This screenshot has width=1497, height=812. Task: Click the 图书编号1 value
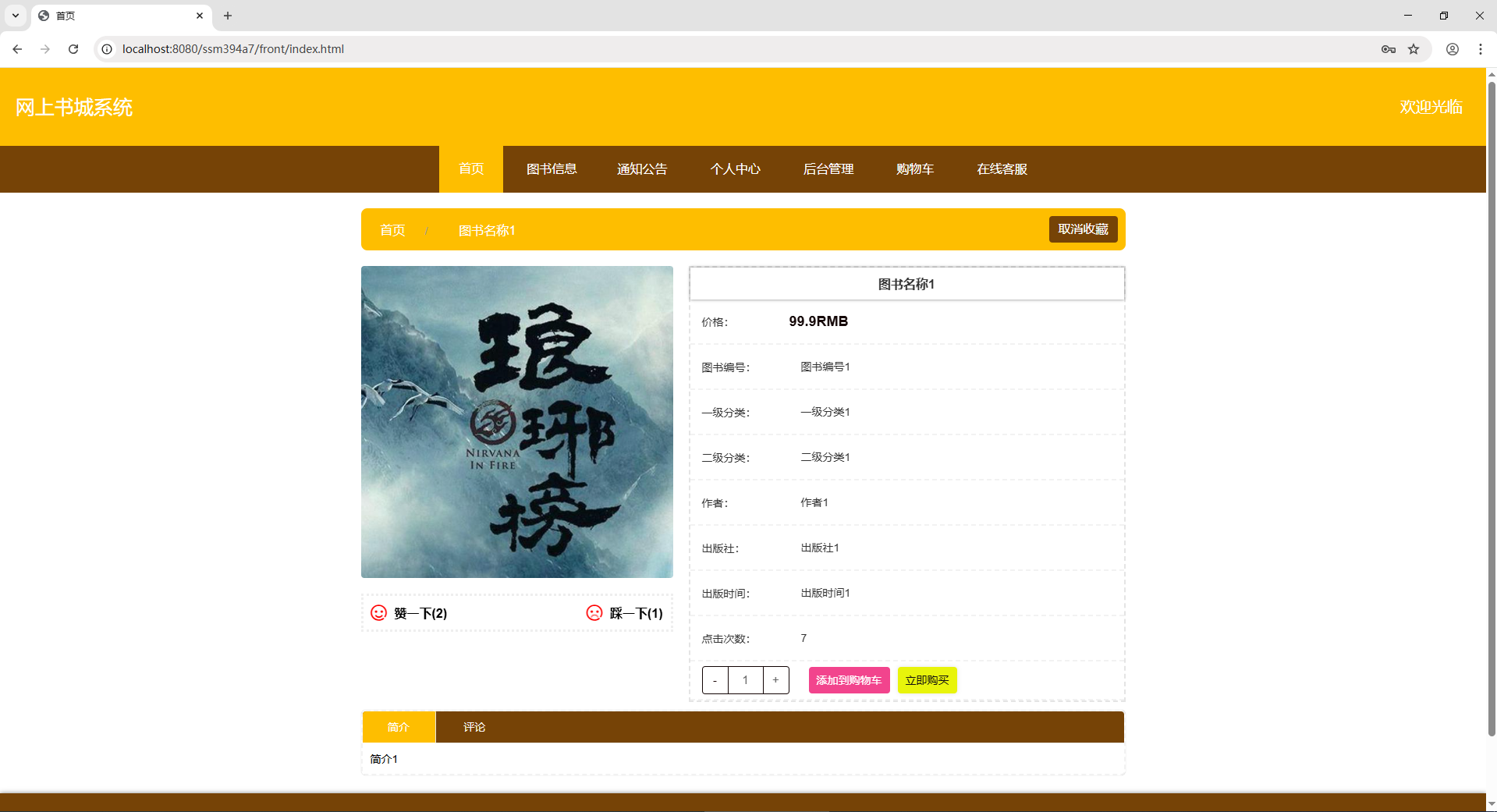click(825, 367)
